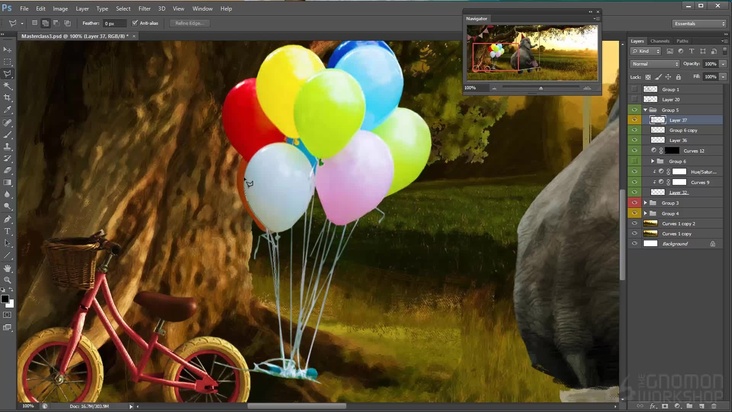
Task: Lock layer position icon
Action: click(668, 77)
